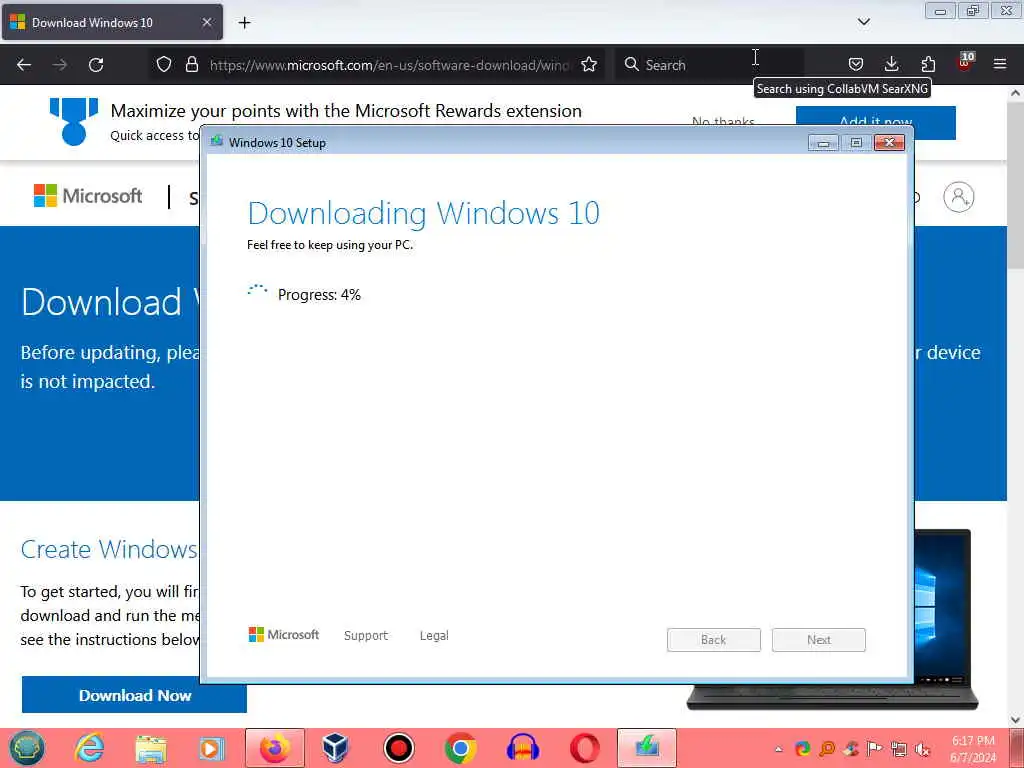1024x768 pixels.
Task: Show hidden system tray icons arrow
Action: pyautogui.click(x=778, y=749)
